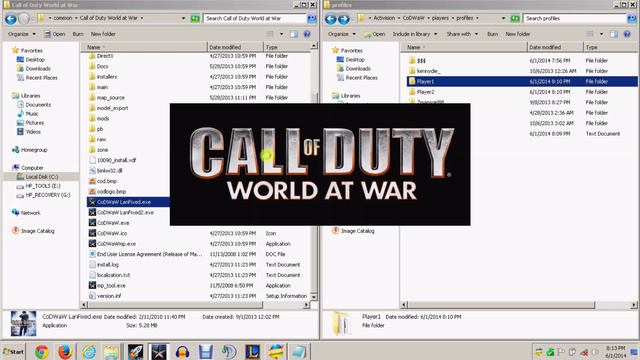Click left window vertical scrollbar
The image size is (640, 360).
pos(314,171)
